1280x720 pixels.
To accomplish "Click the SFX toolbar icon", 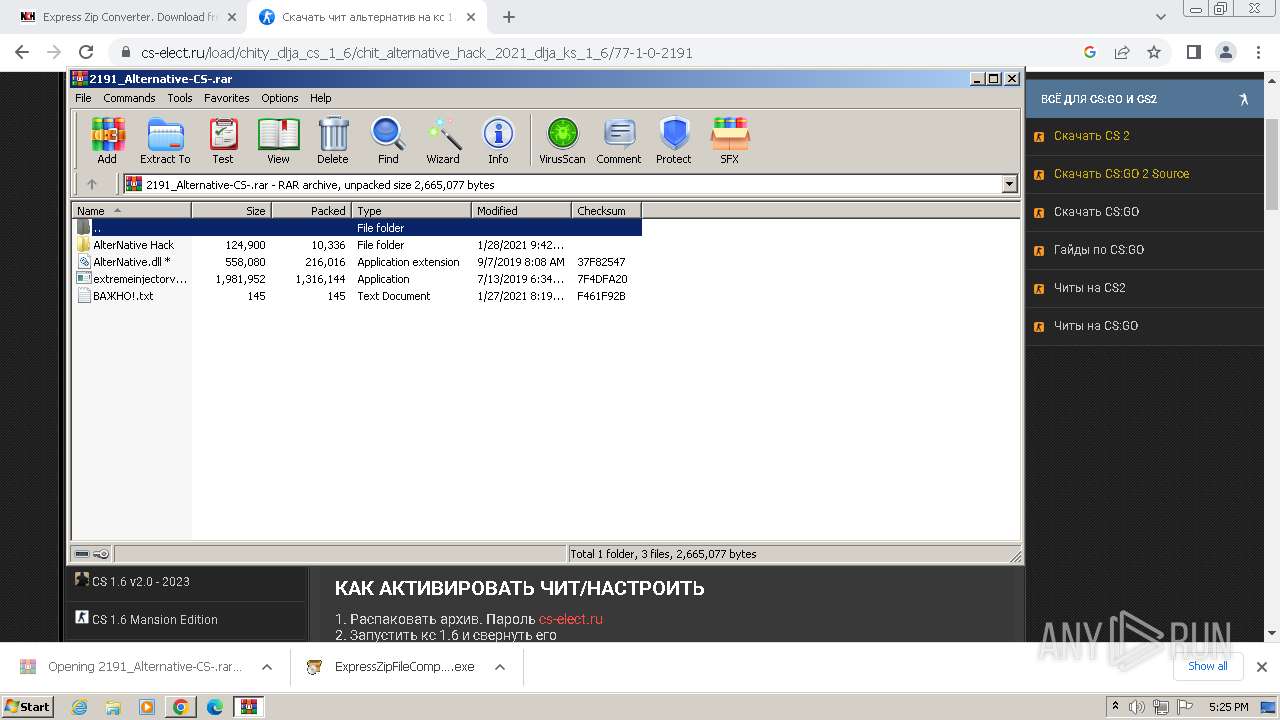I will pos(730,141).
